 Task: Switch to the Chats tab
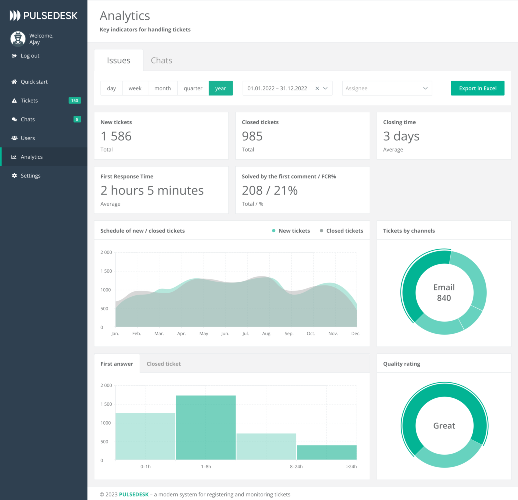click(161, 60)
